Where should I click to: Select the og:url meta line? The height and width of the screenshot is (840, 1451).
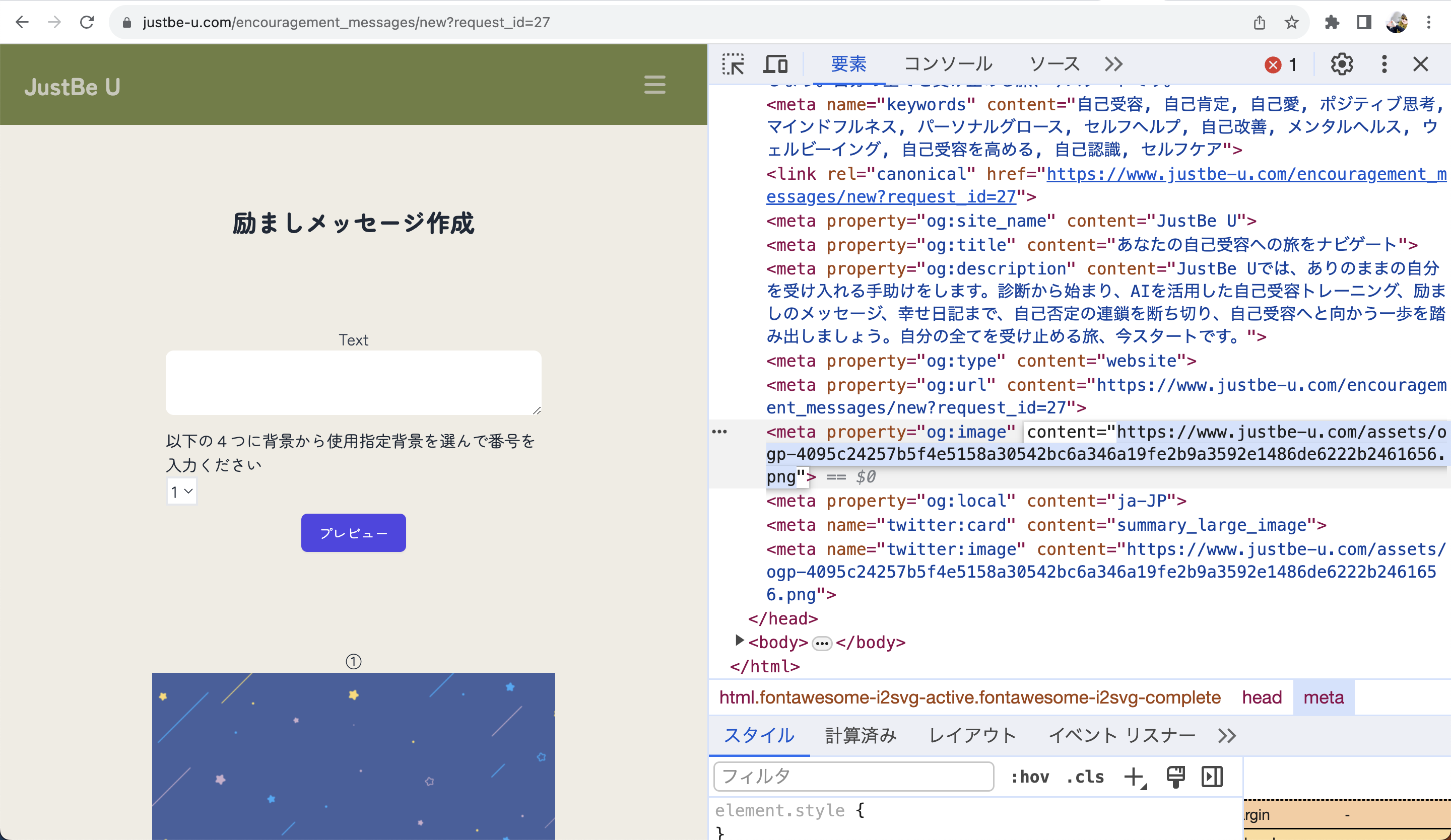[1106, 396]
